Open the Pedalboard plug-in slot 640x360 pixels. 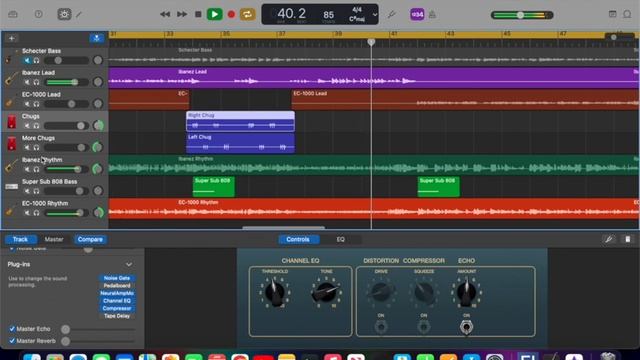(117, 286)
